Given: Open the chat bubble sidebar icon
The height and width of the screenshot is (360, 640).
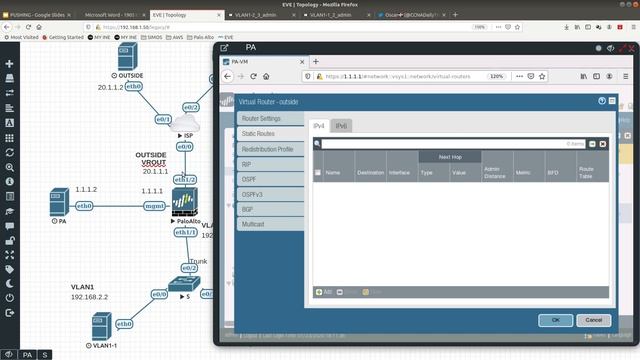Looking at the screenshot, I should click(9, 226).
